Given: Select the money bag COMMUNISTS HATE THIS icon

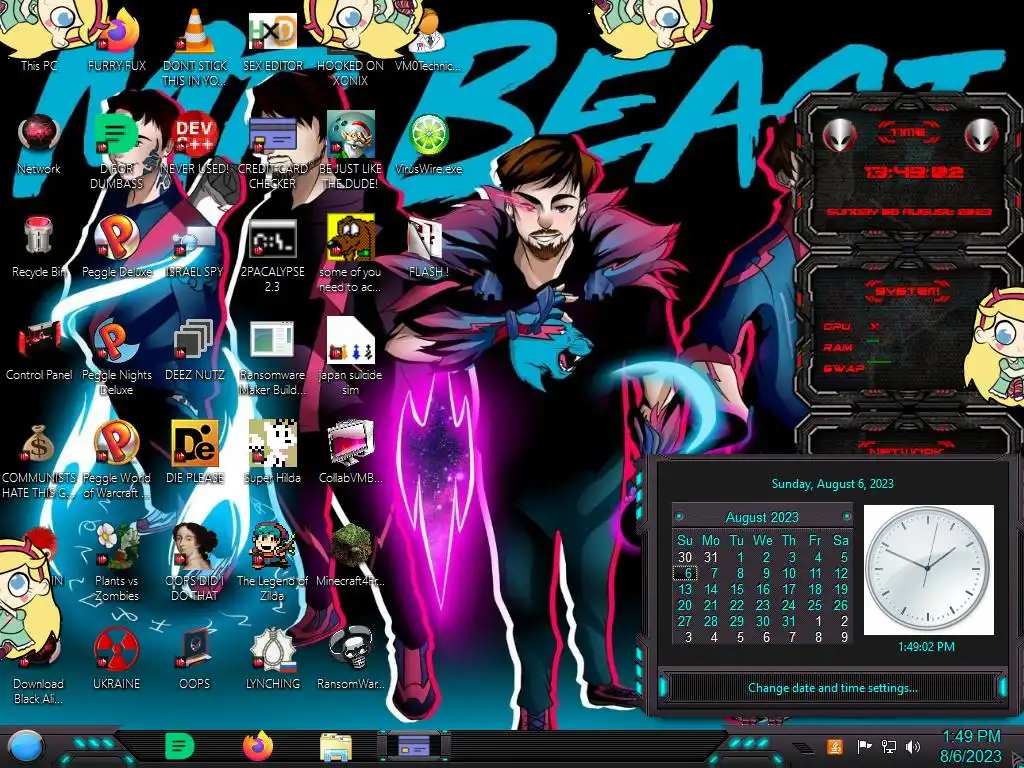Looking at the screenshot, I should pyautogui.click(x=39, y=461).
